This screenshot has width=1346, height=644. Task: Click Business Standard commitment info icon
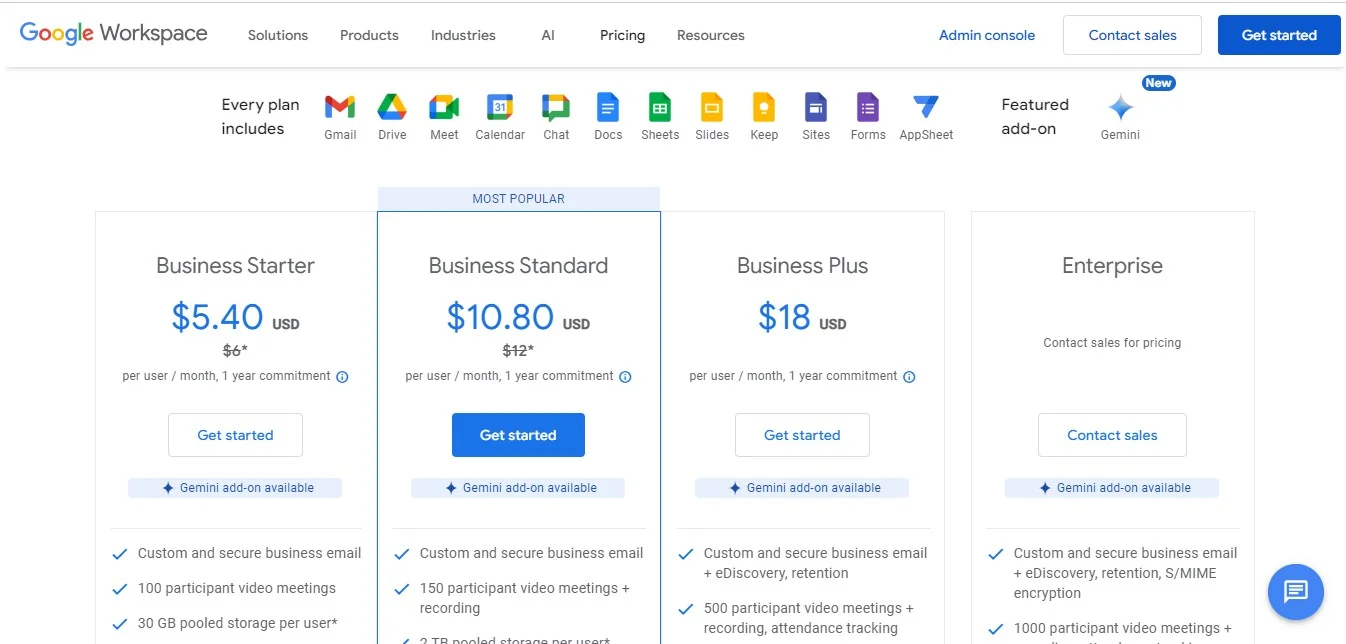point(625,377)
